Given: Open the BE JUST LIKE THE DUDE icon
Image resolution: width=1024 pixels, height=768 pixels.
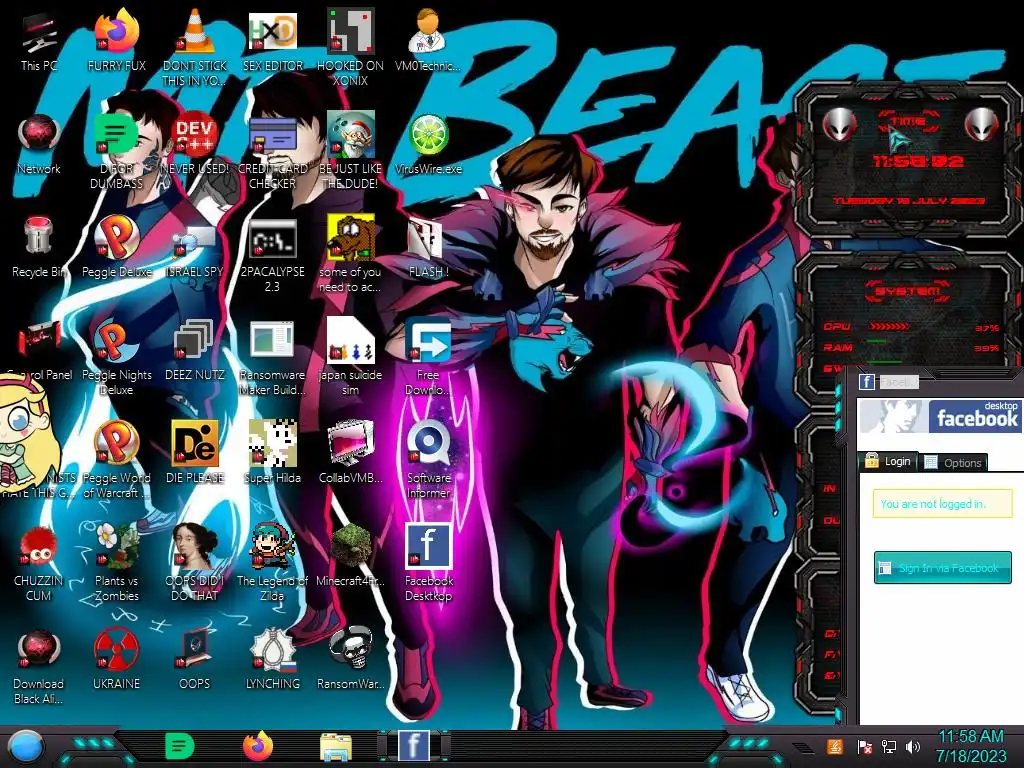Looking at the screenshot, I should click(x=351, y=152).
